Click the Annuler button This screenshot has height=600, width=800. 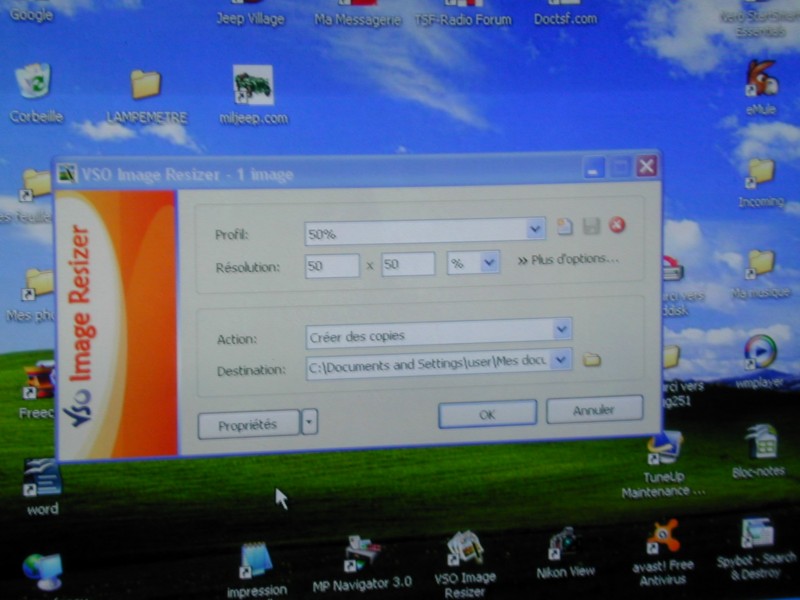click(594, 410)
